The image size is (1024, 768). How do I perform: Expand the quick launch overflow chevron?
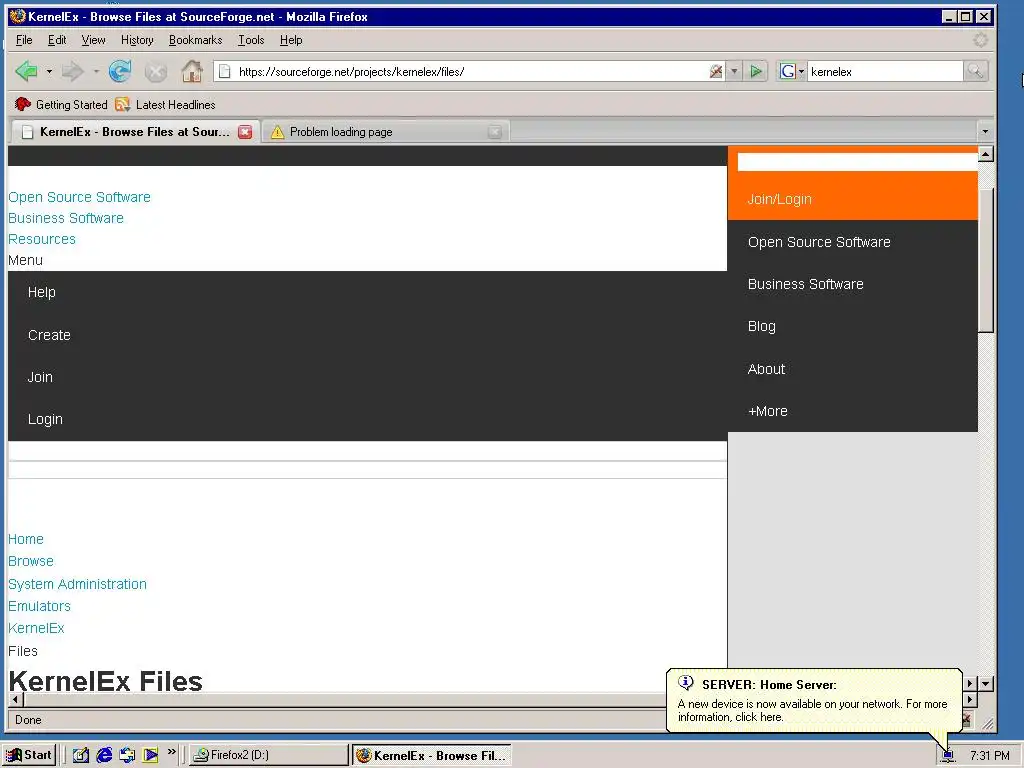coord(171,752)
